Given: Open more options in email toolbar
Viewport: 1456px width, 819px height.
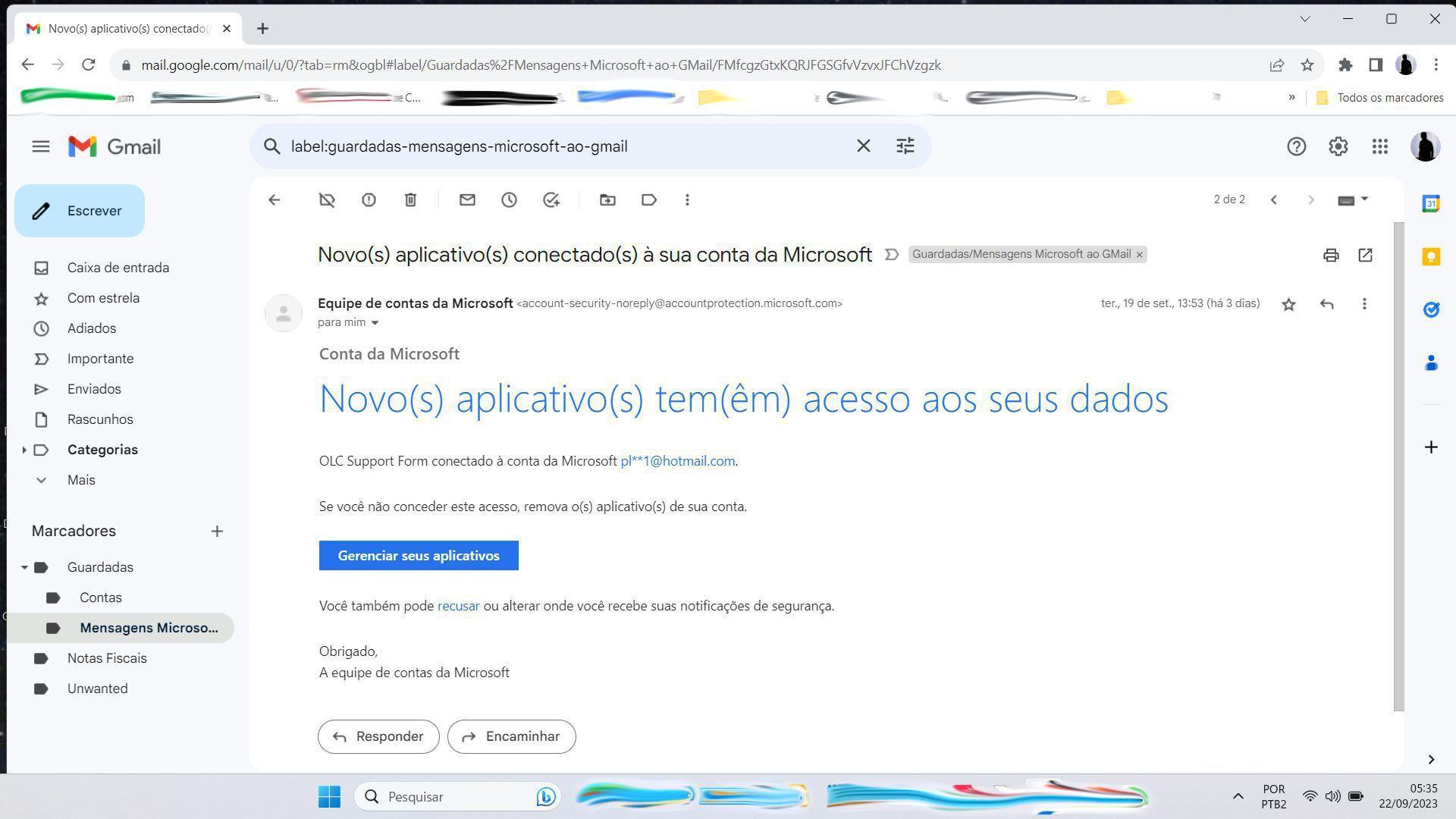Looking at the screenshot, I should click(x=687, y=200).
